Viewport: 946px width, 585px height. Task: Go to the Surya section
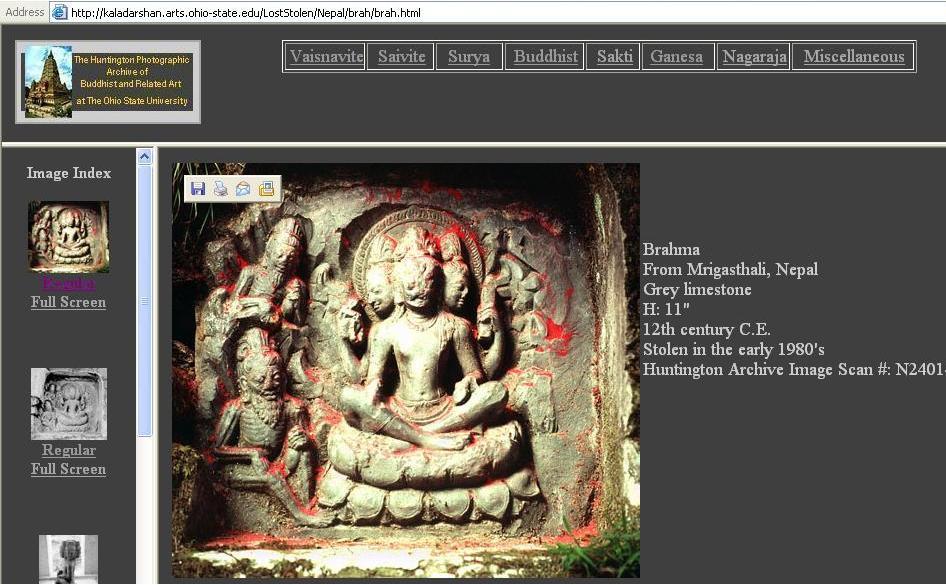(x=468, y=57)
